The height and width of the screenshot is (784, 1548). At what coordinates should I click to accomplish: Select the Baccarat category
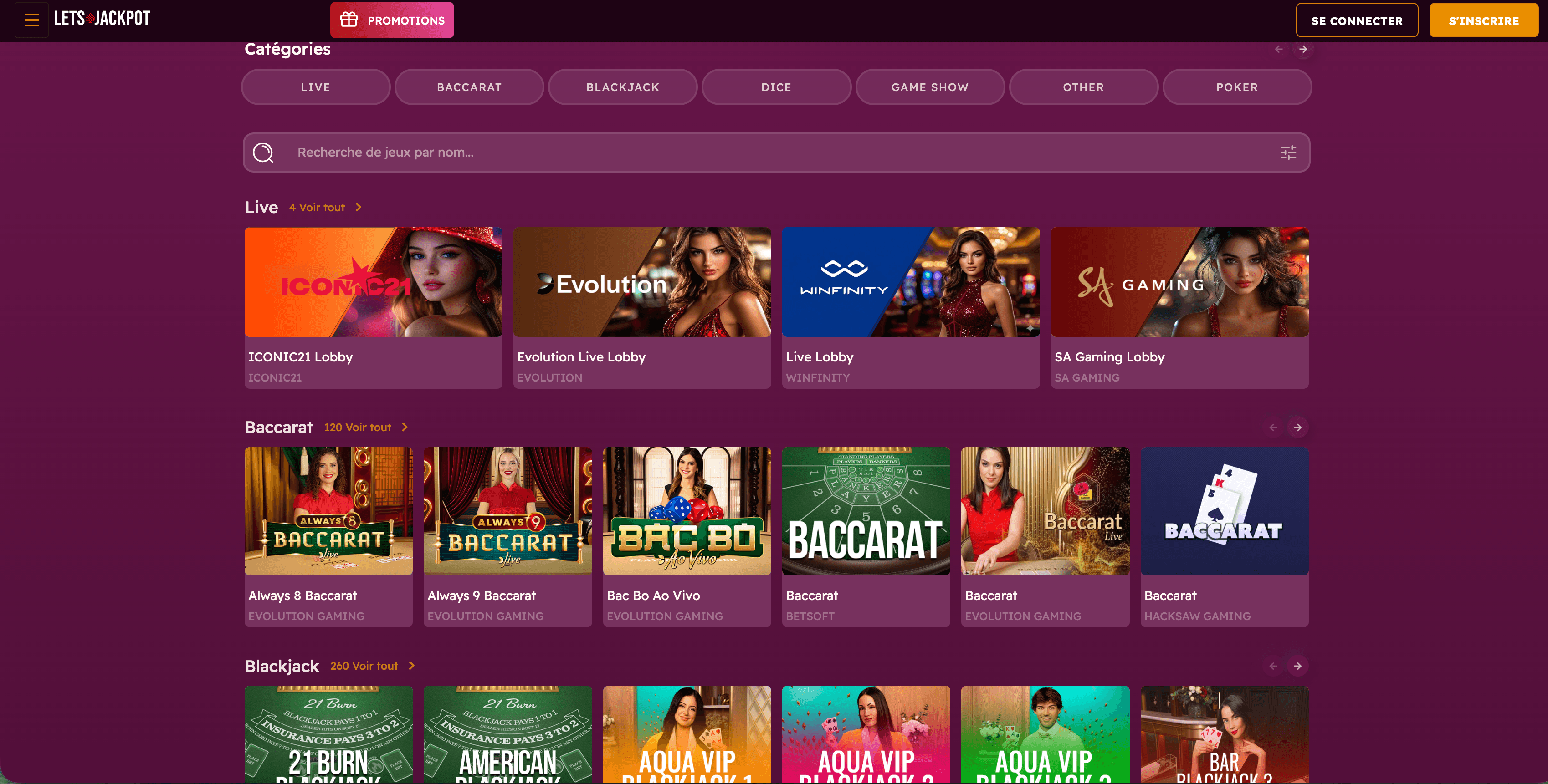469,87
